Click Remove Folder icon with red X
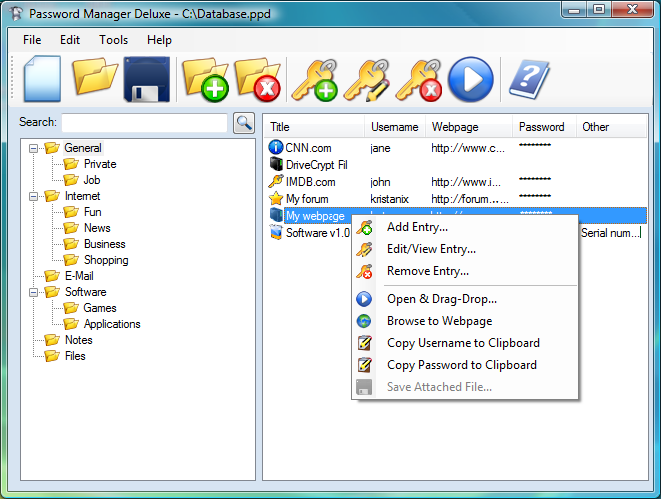The height and width of the screenshot is (499, 661). (x=257, y=79)
